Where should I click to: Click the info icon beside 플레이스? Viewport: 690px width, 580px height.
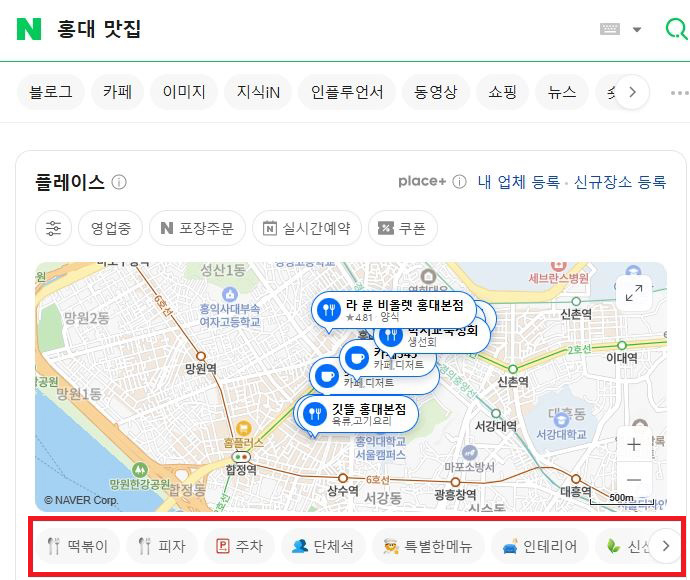119,182
